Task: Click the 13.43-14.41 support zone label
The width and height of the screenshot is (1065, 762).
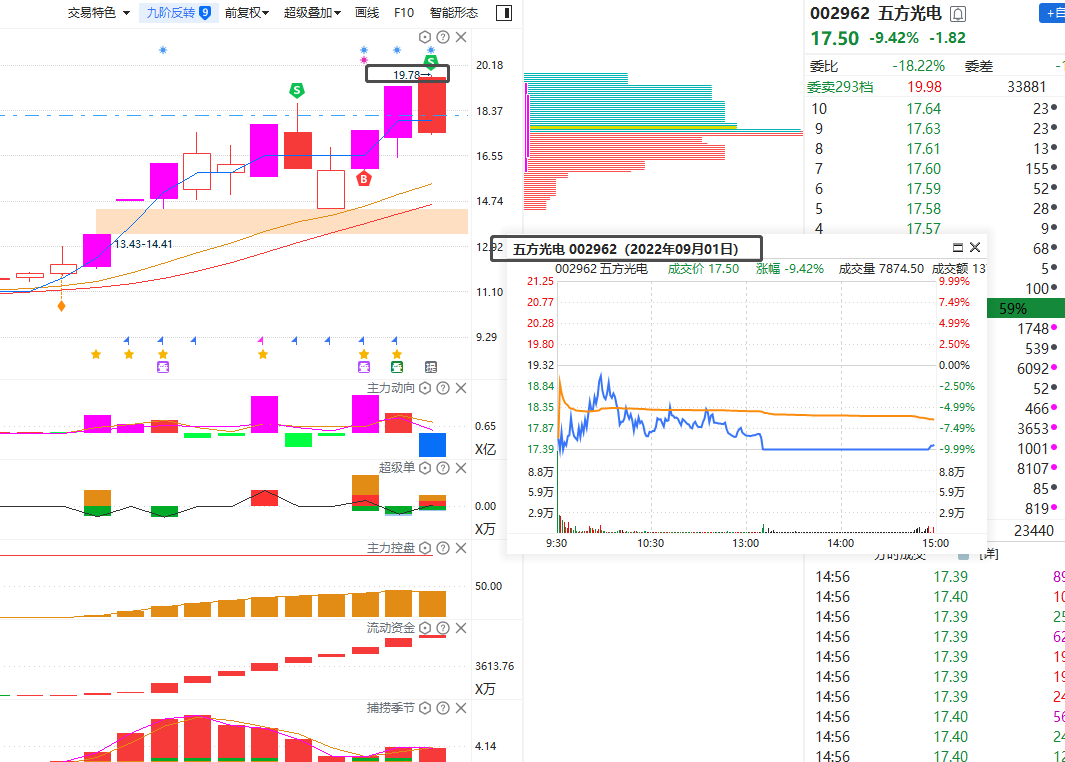Action: click(x=143, y=244)
